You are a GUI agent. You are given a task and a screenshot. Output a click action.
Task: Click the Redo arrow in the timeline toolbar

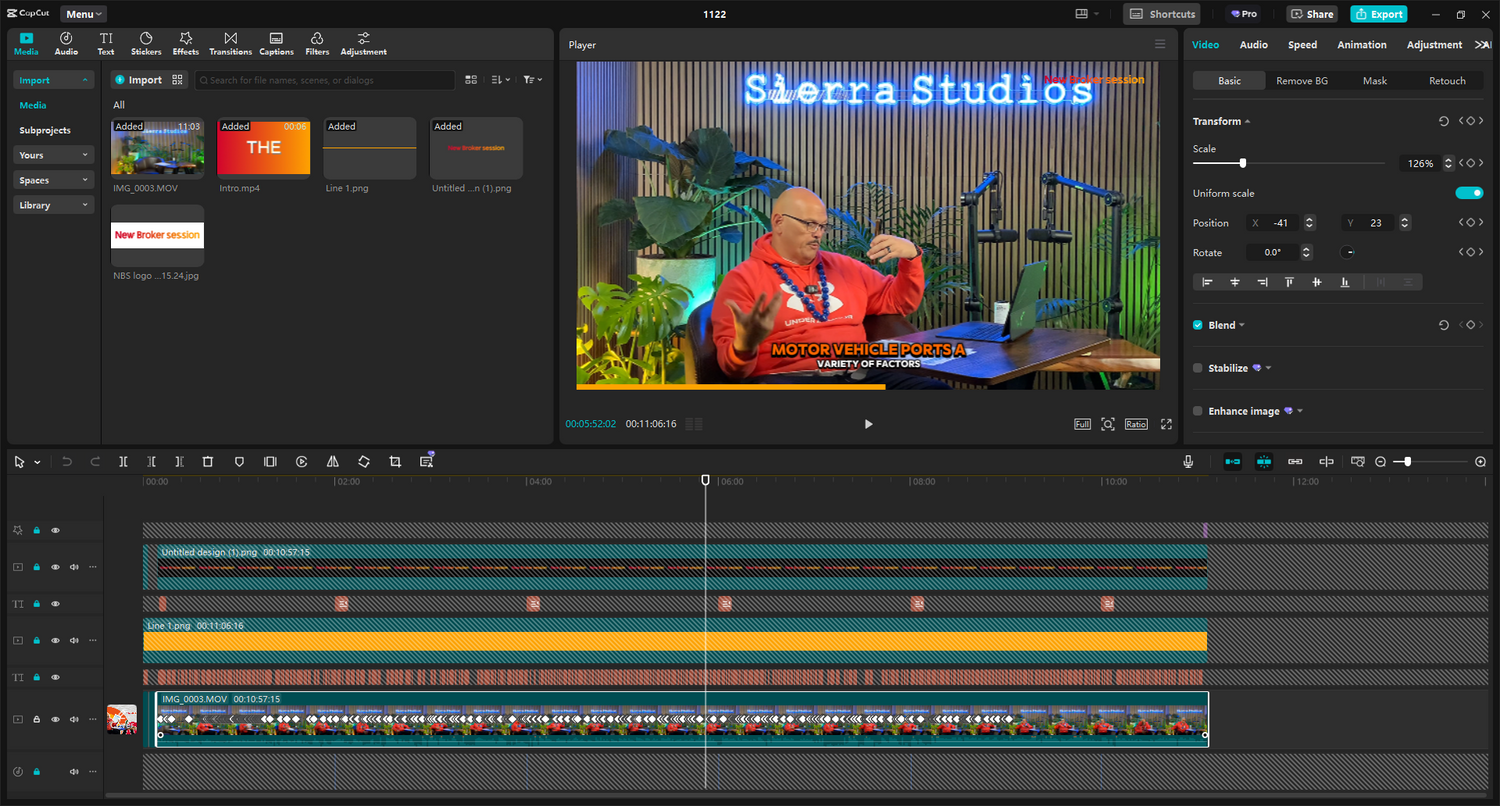pyautogui.click(x=95, y=462)
